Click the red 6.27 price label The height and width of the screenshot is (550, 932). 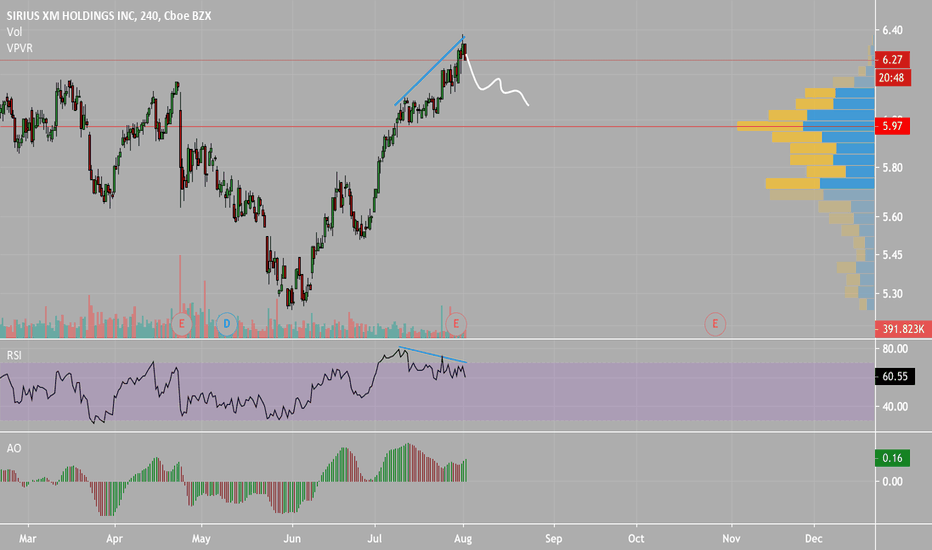[892, 59]
